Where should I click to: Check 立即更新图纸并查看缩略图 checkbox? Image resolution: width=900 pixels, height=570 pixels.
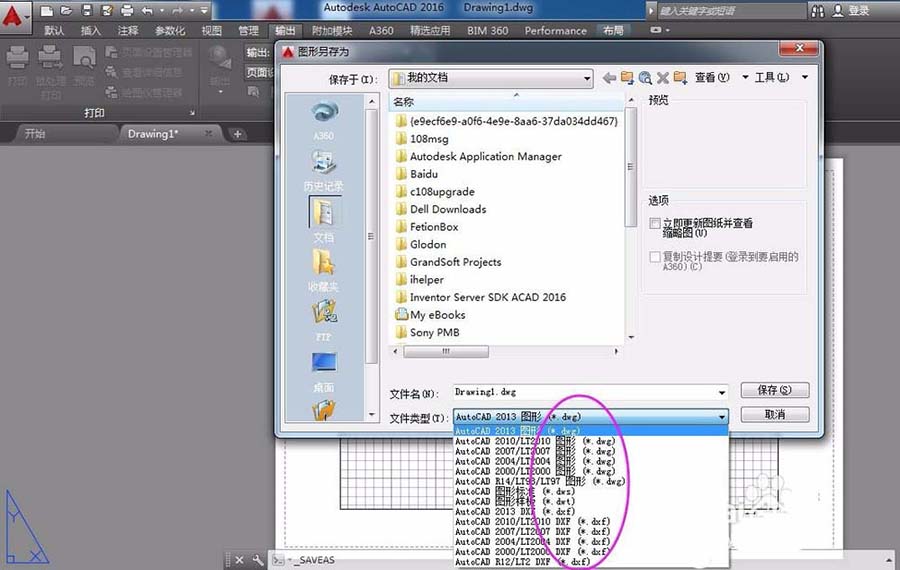coord(655,223)
